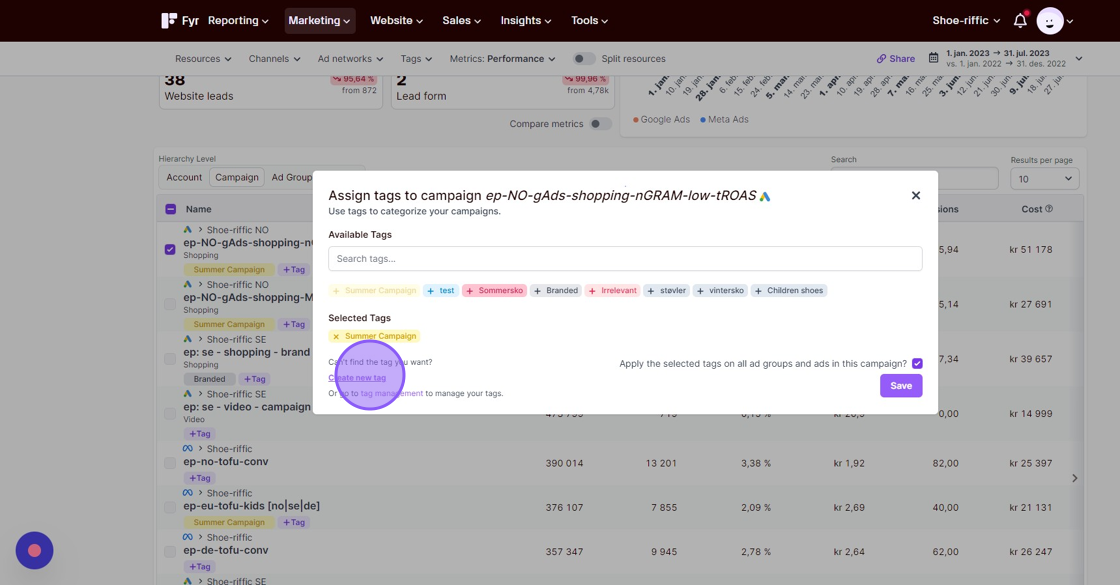1120x585 pixels.
Task: Check the ep-eu-tofu-kids row checkbox
Action: point(170,507)
